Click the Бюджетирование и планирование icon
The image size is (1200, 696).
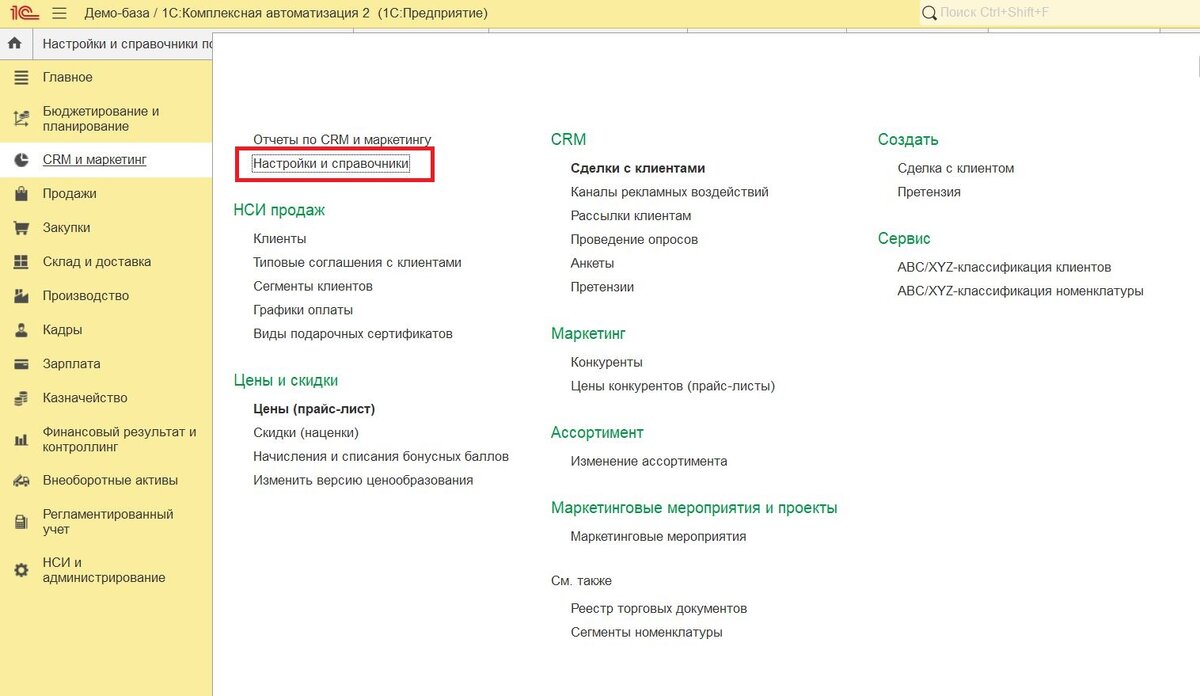point(21,119)
